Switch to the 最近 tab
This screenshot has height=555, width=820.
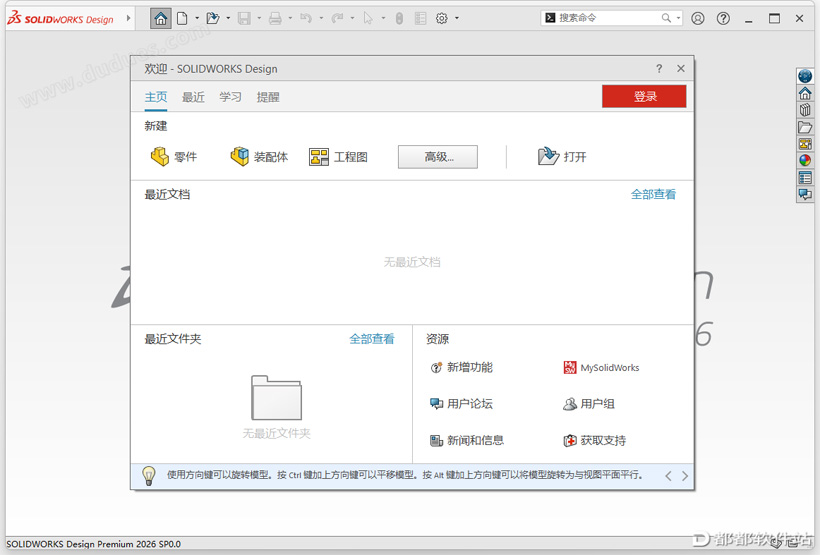point(193,97)
